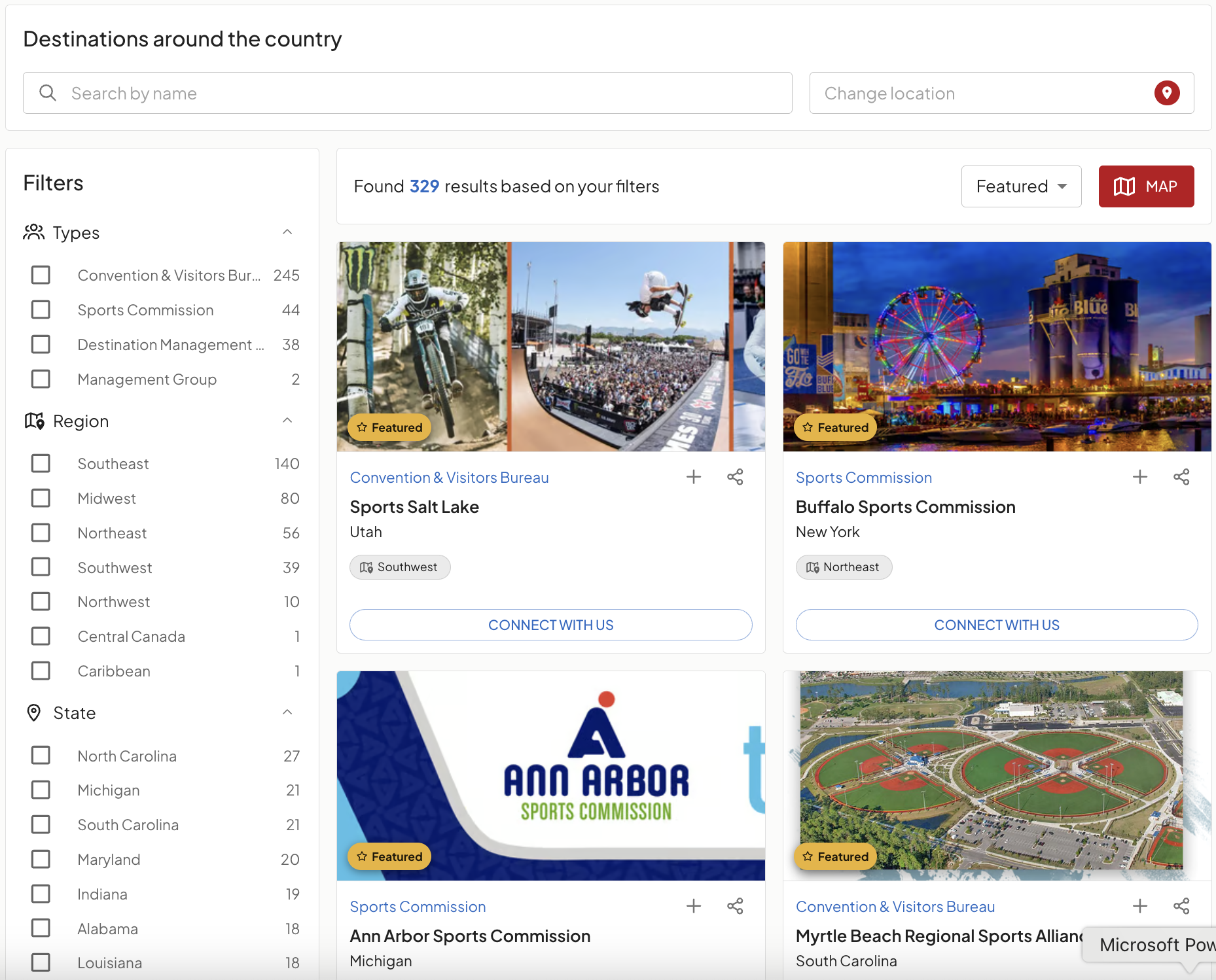The width and height of the screenshot is (1216, 980).
Task: Click the red location pin icon
Action: (1167, 93)
